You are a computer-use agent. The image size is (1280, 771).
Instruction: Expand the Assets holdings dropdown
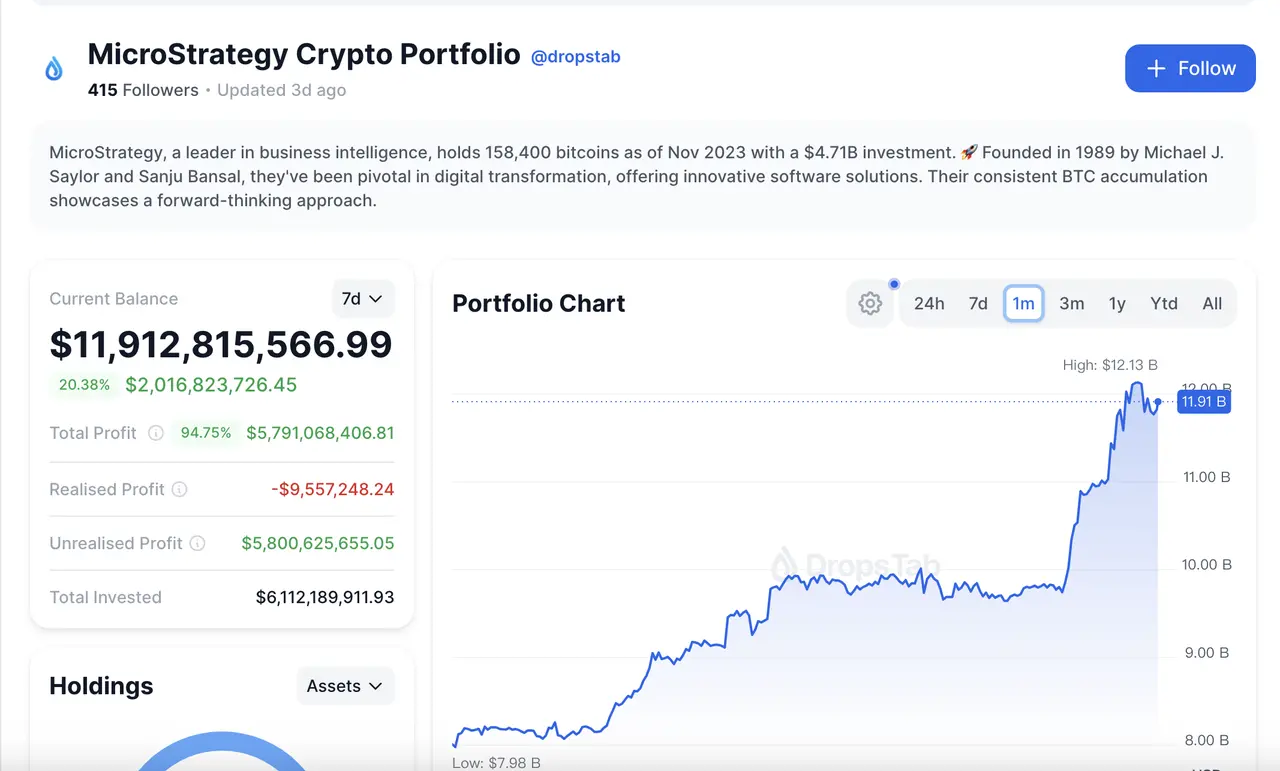coord(345,686)
